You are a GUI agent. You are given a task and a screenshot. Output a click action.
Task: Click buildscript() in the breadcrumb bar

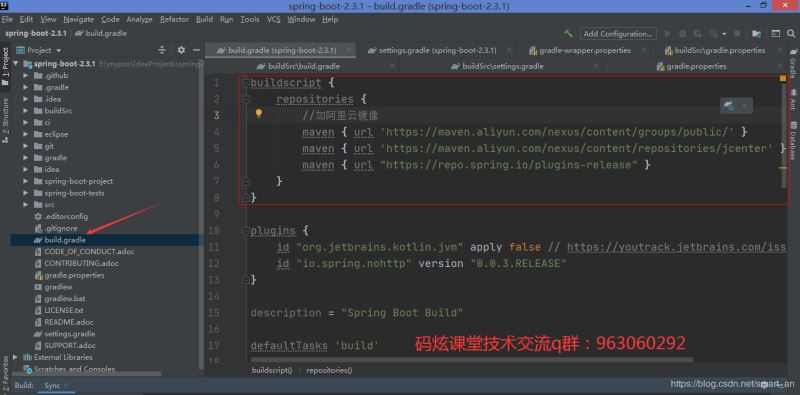point(272,371)
